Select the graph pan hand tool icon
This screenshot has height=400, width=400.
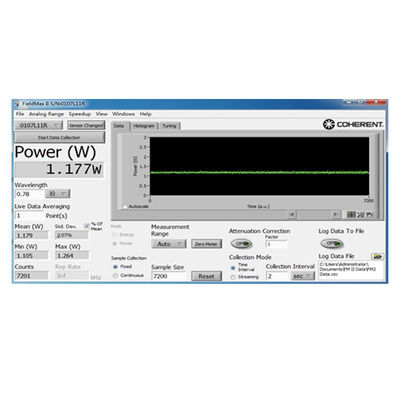[369, 215]
